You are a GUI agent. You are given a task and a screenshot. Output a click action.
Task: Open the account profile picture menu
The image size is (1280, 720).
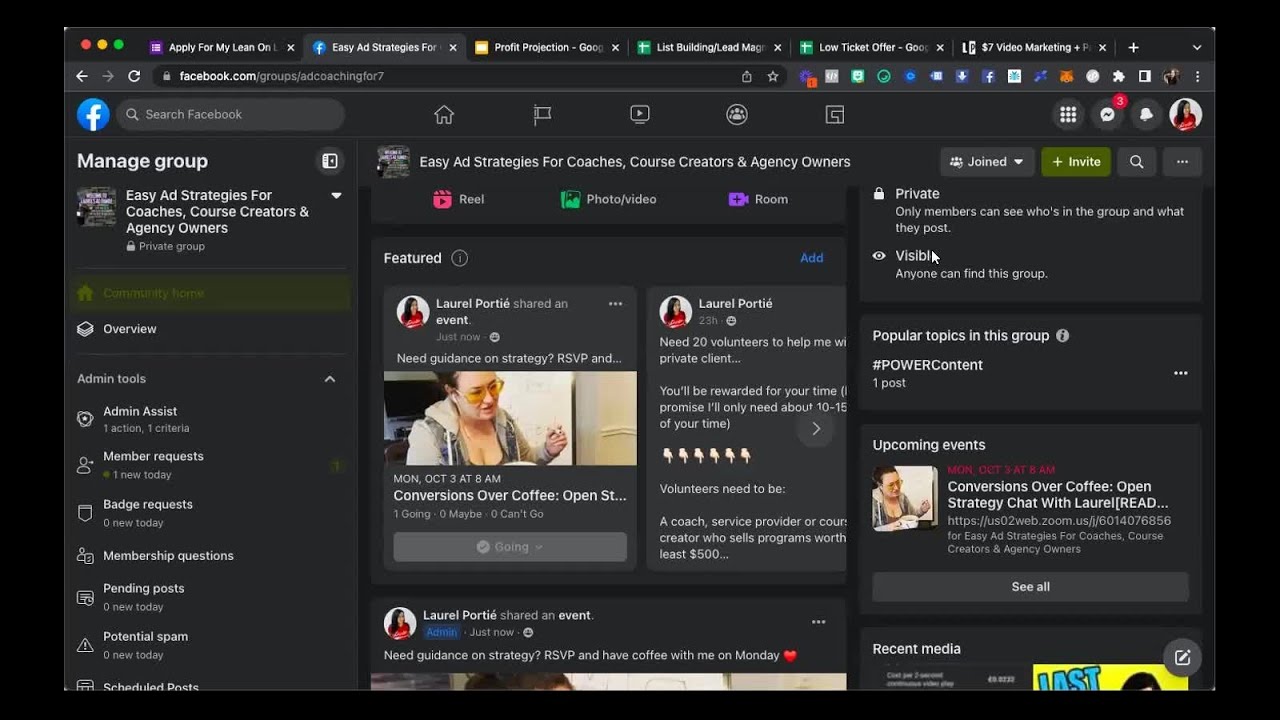1186,115
